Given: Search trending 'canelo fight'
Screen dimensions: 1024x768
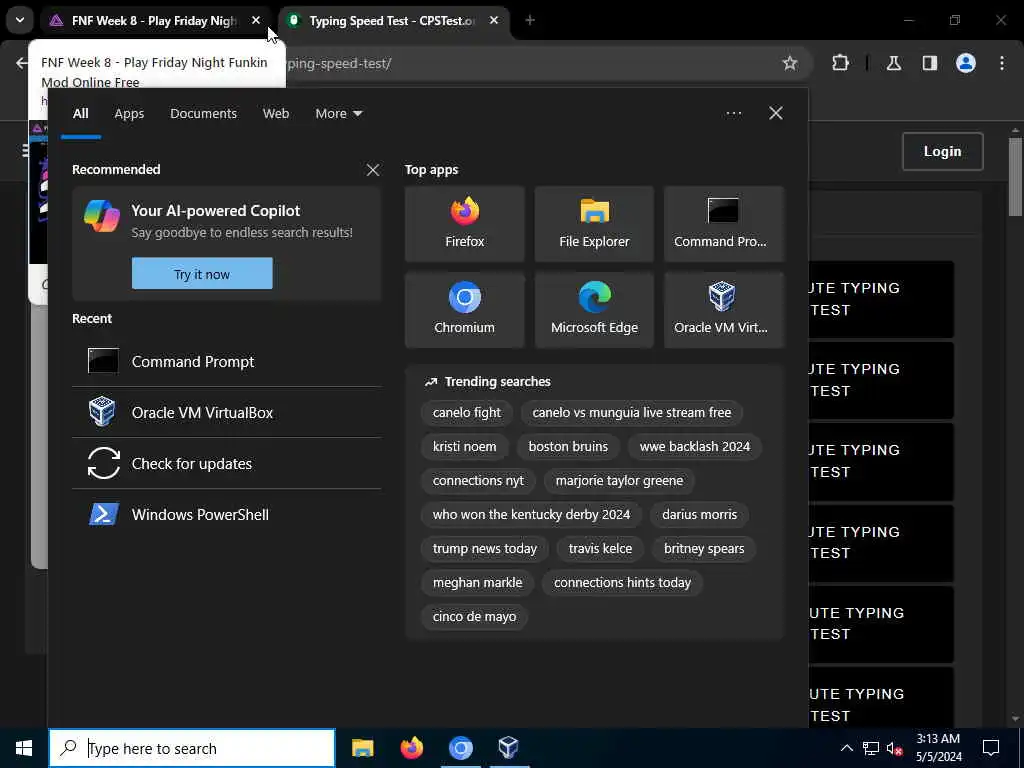Looking at the screenshot, I should (x=466, y=412).
